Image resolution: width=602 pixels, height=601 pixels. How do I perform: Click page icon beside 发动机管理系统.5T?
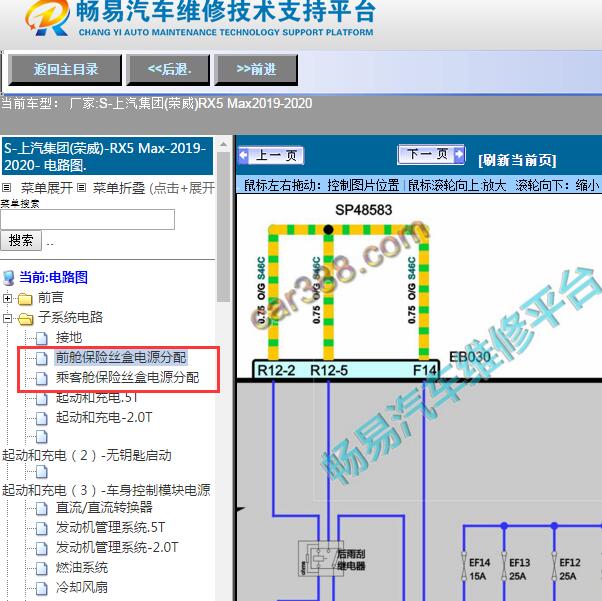click(42, 528)
